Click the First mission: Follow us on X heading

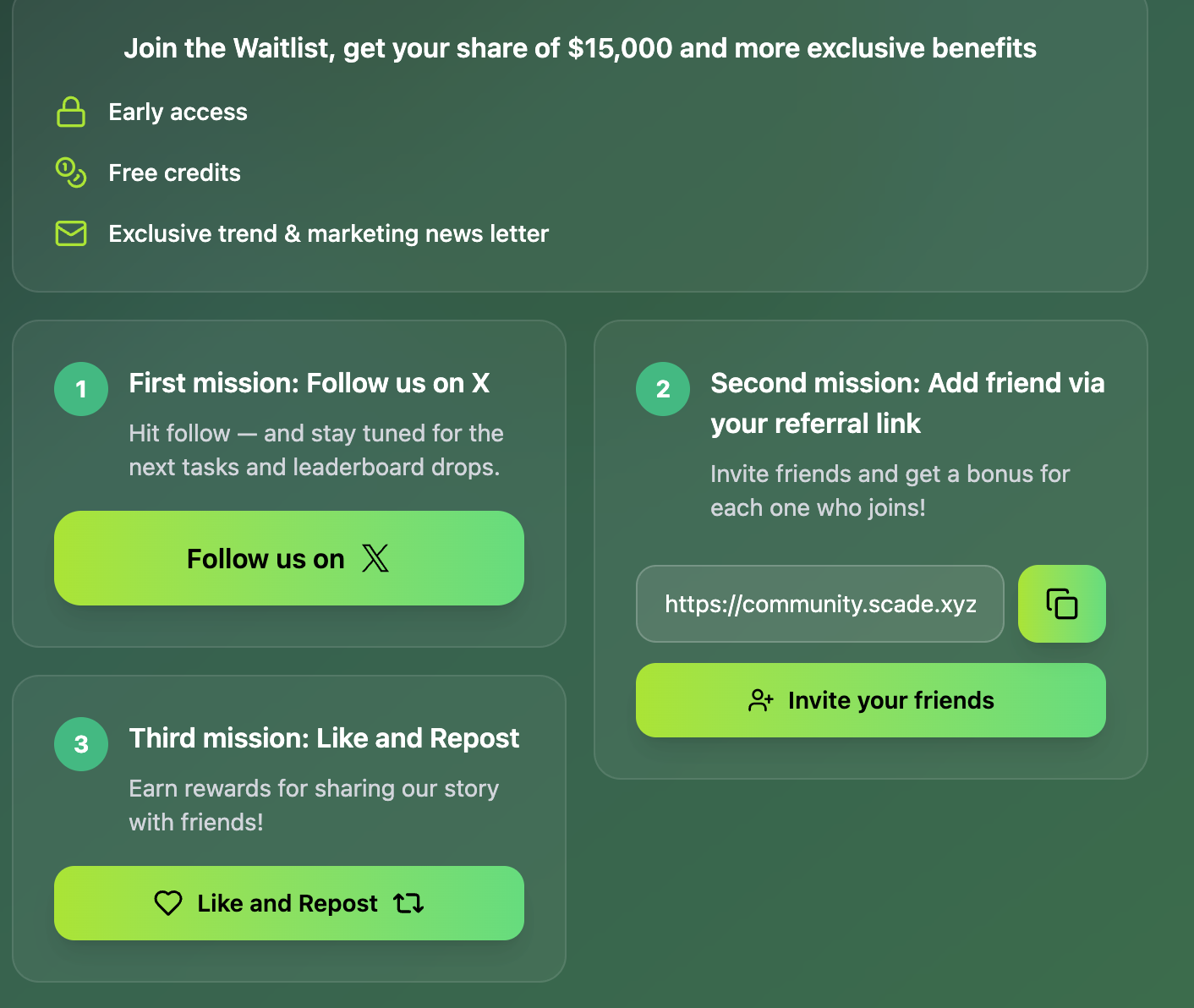pyautogui.click(x=309, y=383)
